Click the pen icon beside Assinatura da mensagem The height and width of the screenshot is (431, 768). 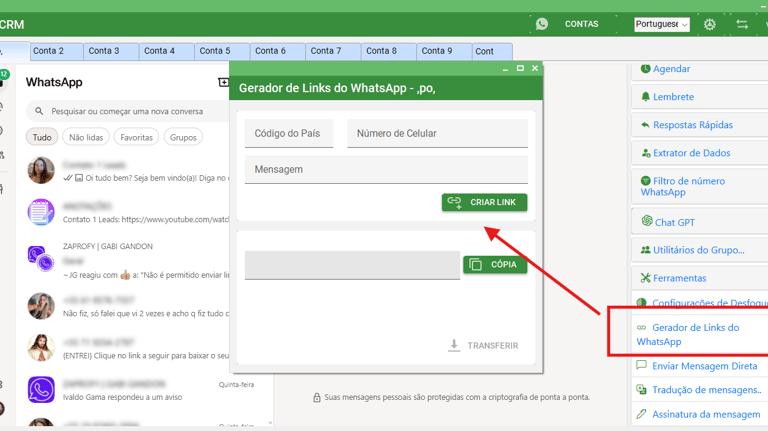click(641, 414)
